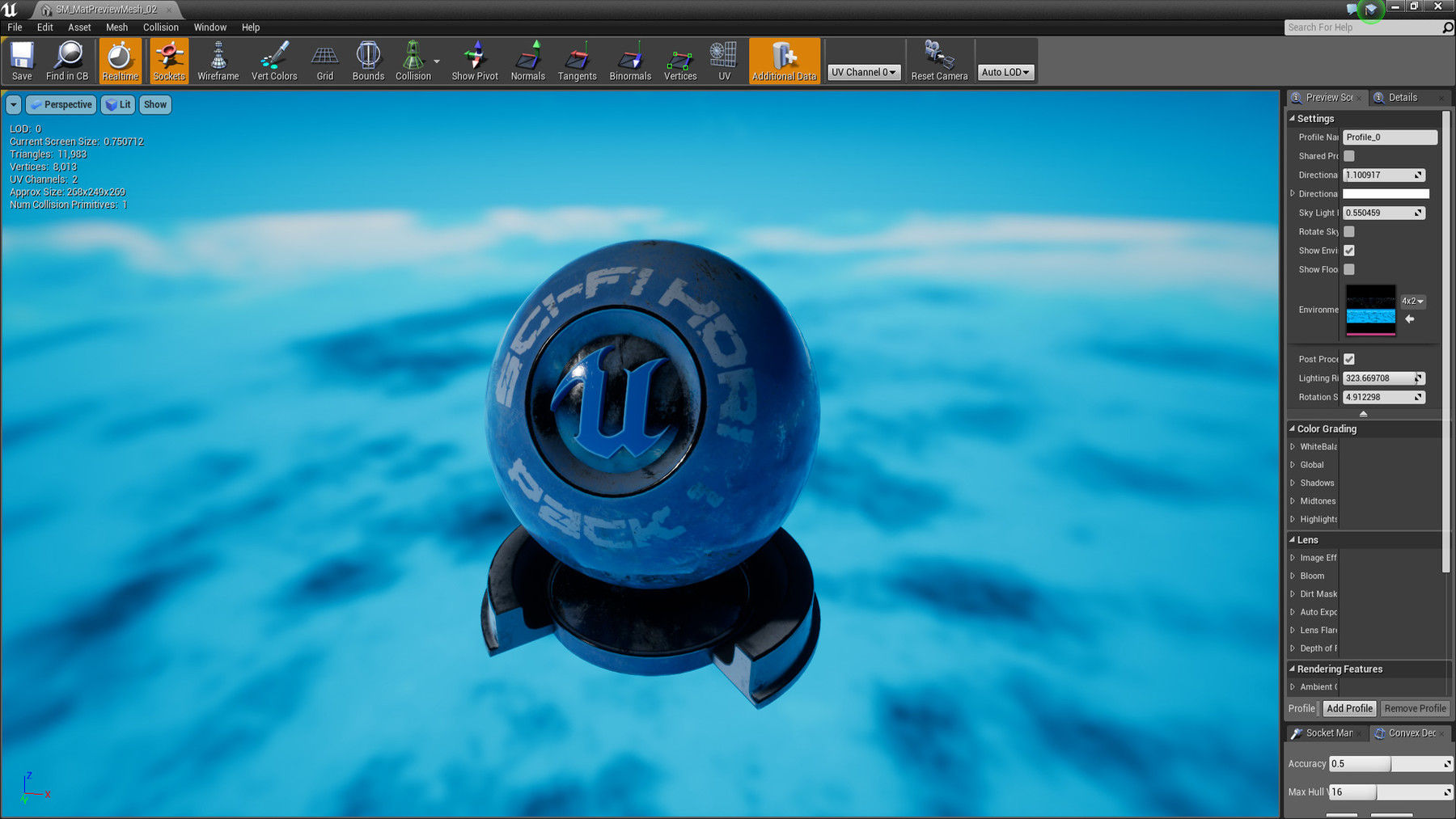1456x819 pixels.
Task: Show Vert Colors on mesh
Action: click(x=274, y=61)
